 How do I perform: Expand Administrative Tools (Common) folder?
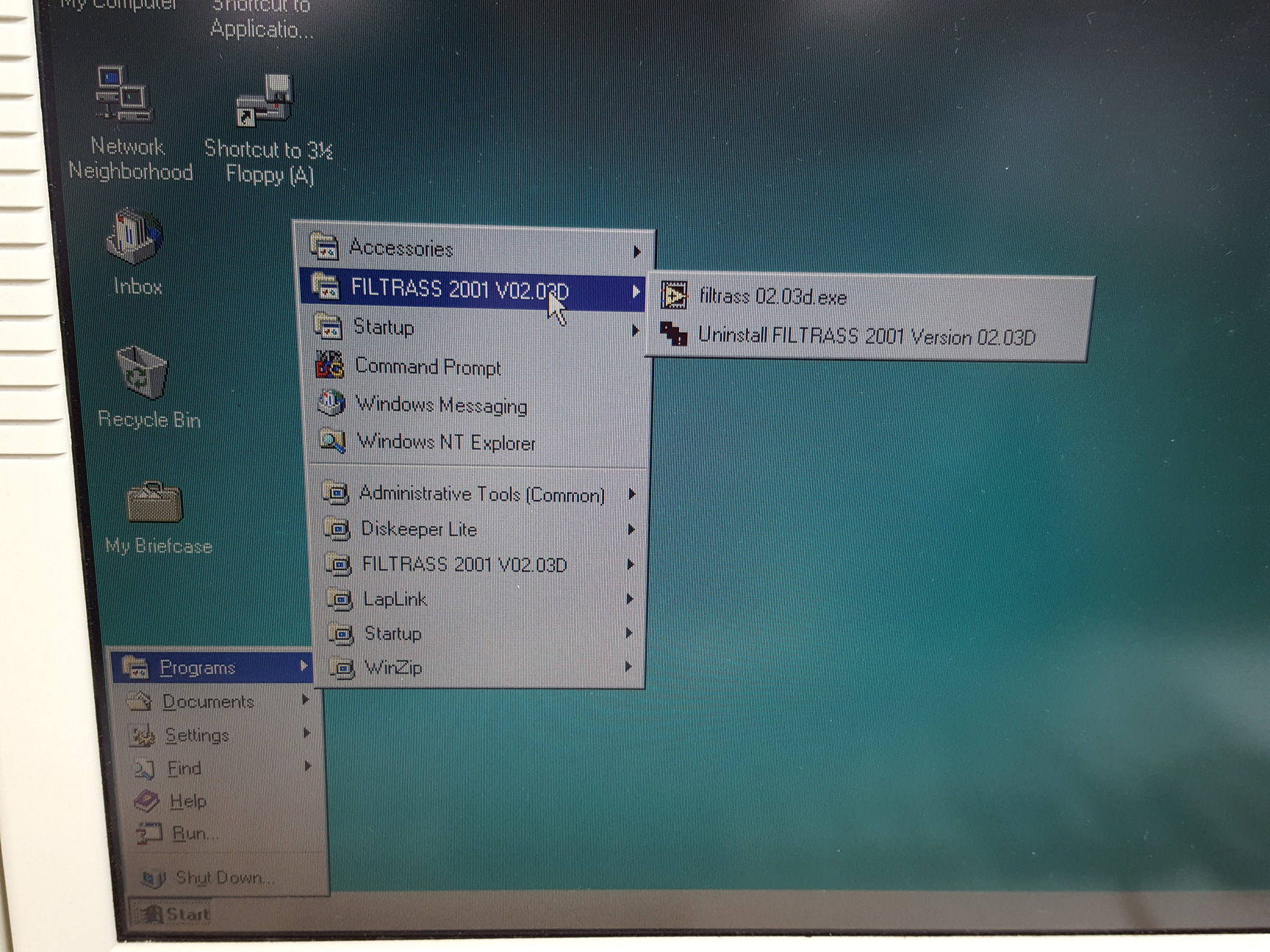point(481,494)
